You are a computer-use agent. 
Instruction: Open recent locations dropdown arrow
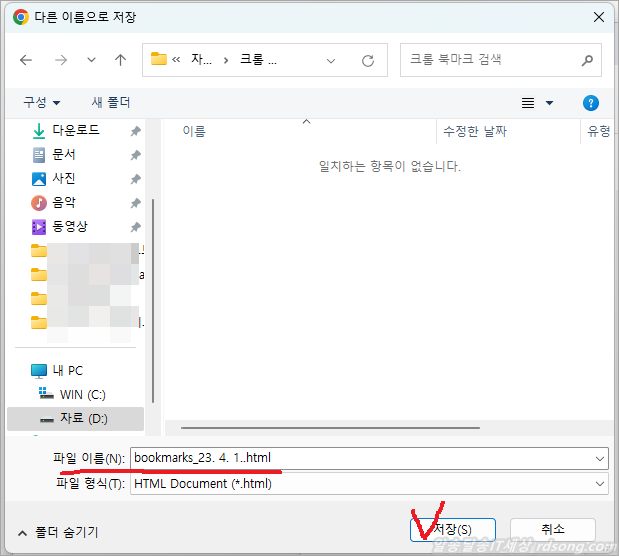(x=91, y=60)
